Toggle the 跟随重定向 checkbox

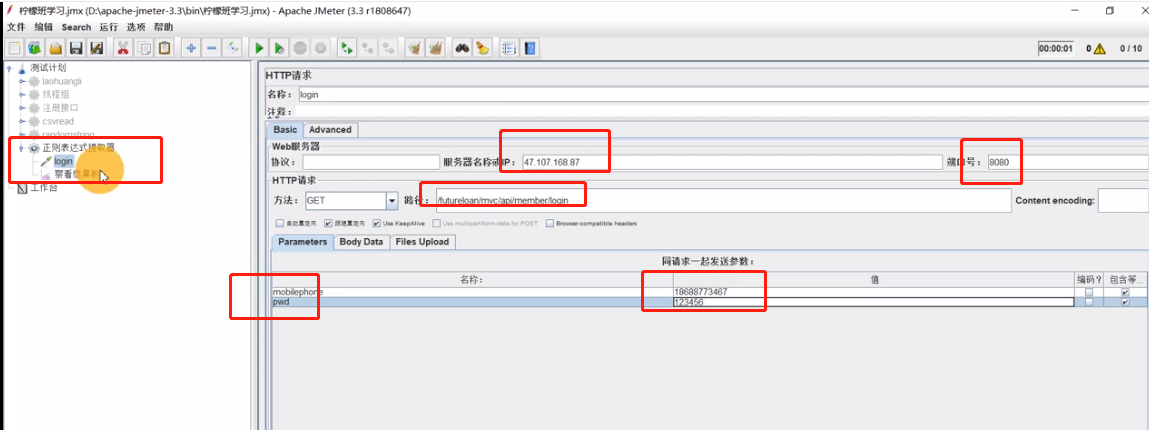coord(328,223)
